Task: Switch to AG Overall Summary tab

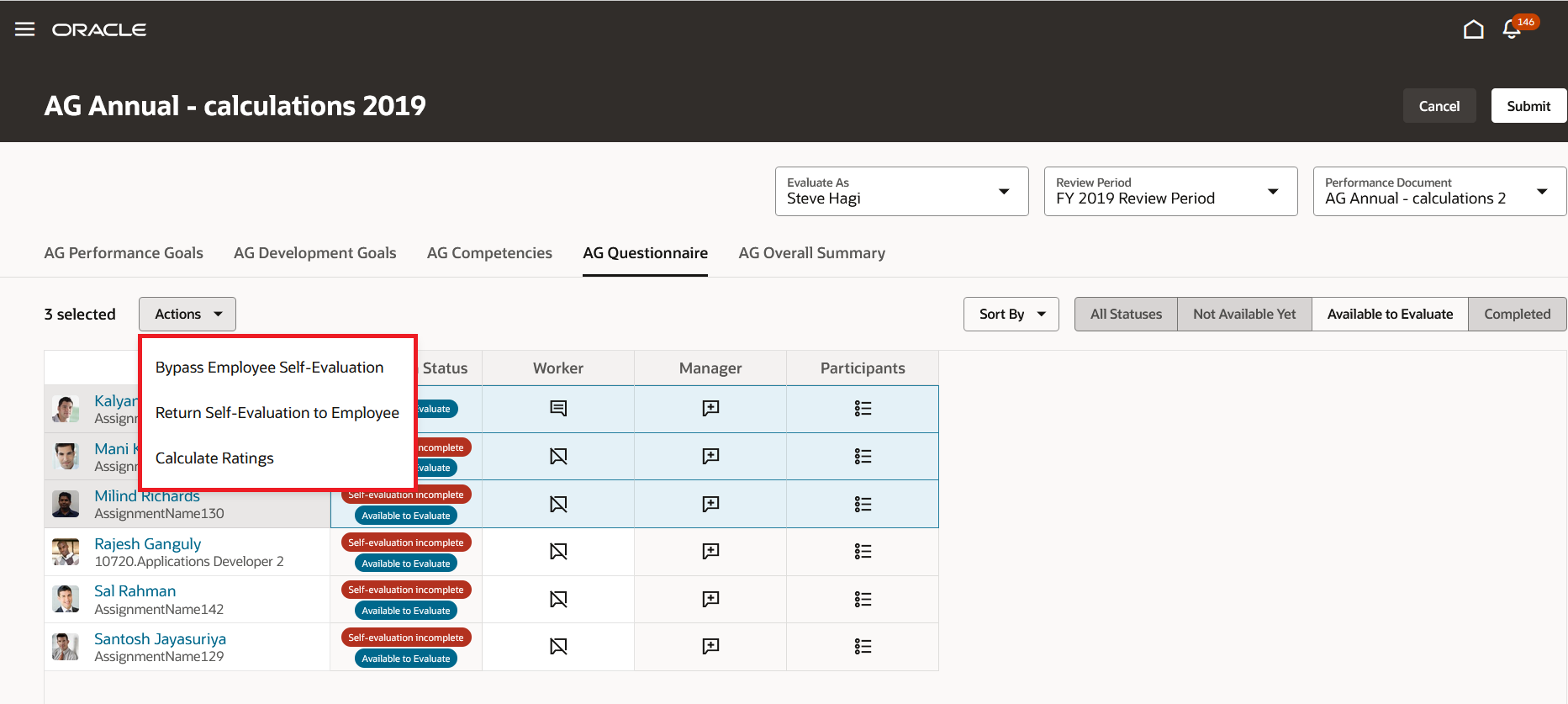Action: pyautogui.click(x=811, y=253)
